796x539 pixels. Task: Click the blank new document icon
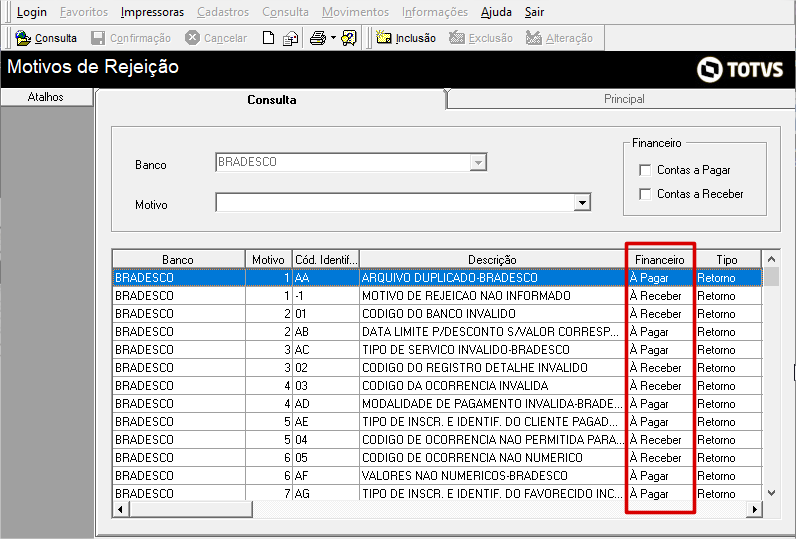(x=268, y=38)
